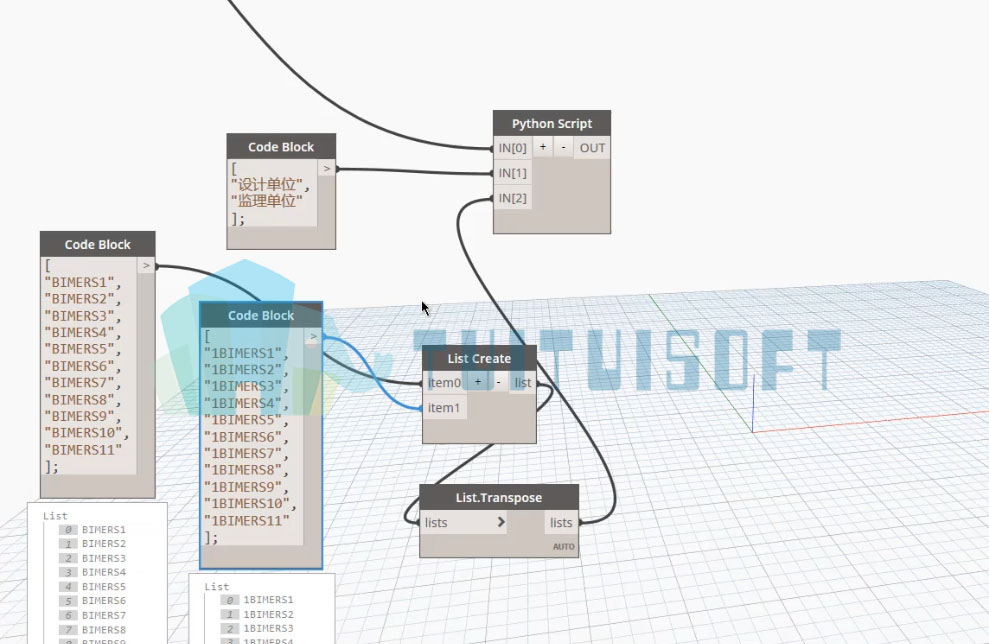Image resolution: width=989 pixels, height=644 pixels.
Task: Select title of Code Block containing 设计单位
Action: tap(281, 147)
